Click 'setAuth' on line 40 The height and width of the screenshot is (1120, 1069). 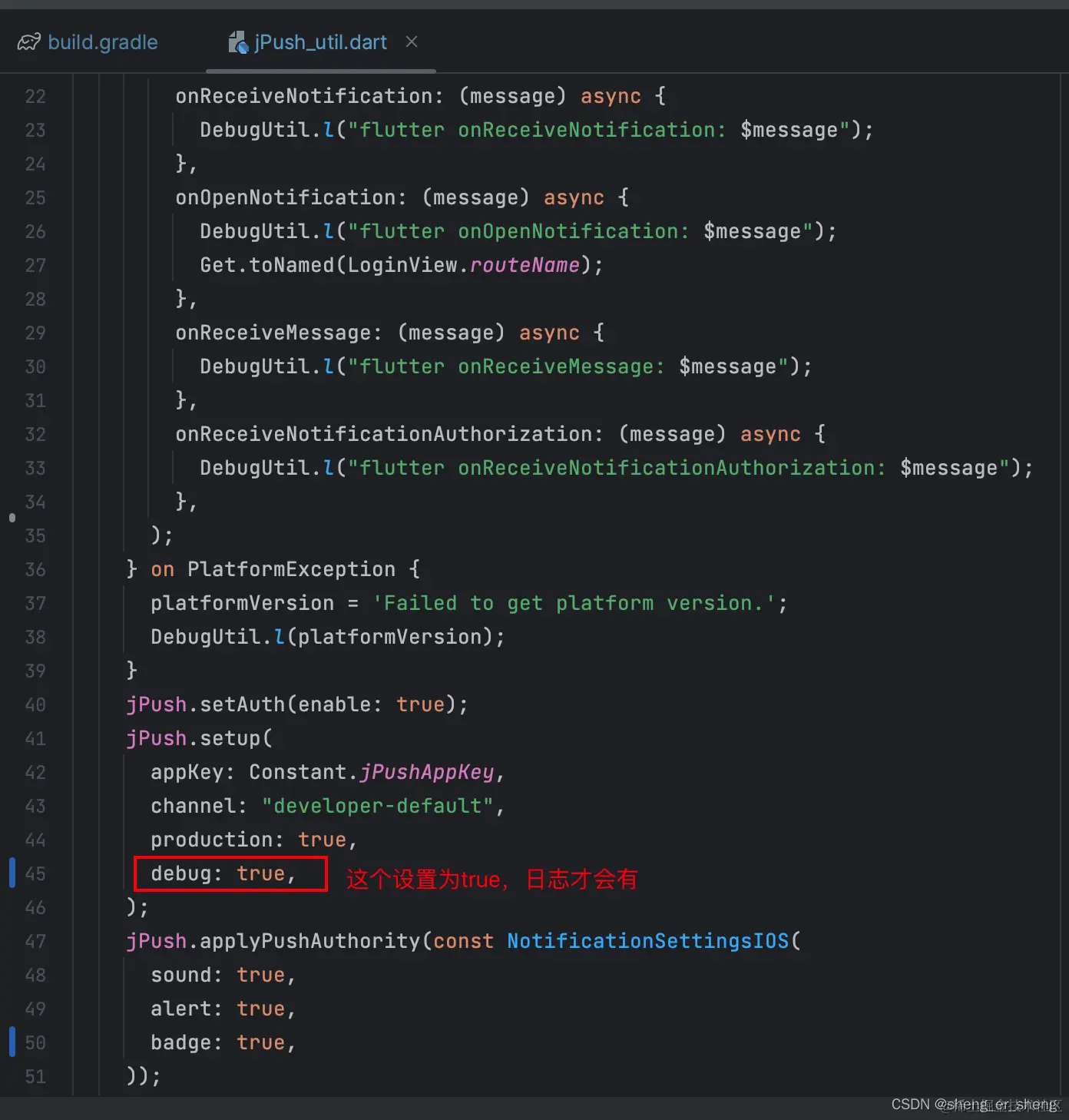click(243, 704)
